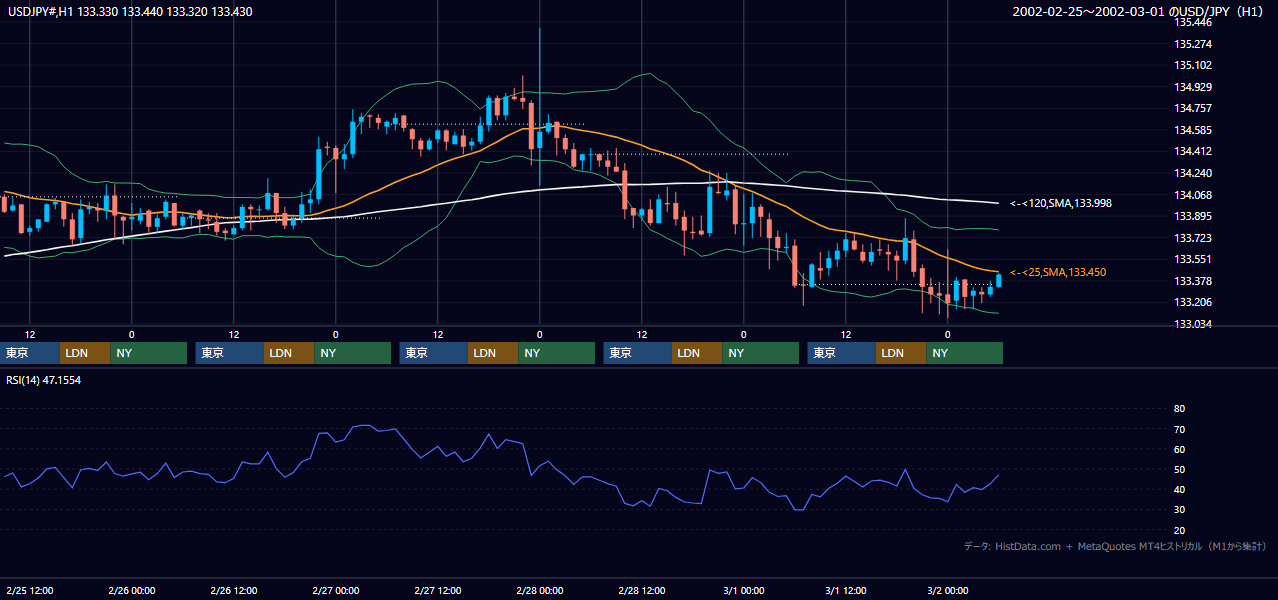Click the latest blue candle on the chart
The image size is (1278, 600).
pos(998,281)
